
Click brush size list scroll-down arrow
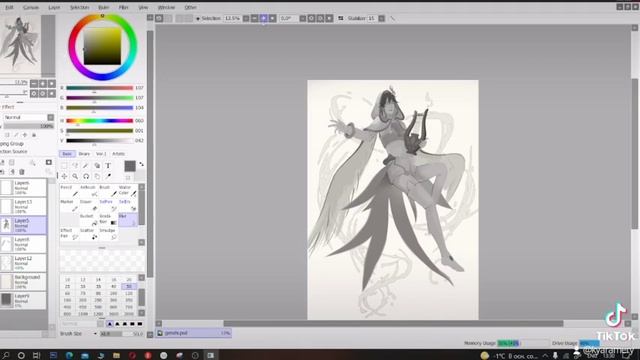[142, 313]
